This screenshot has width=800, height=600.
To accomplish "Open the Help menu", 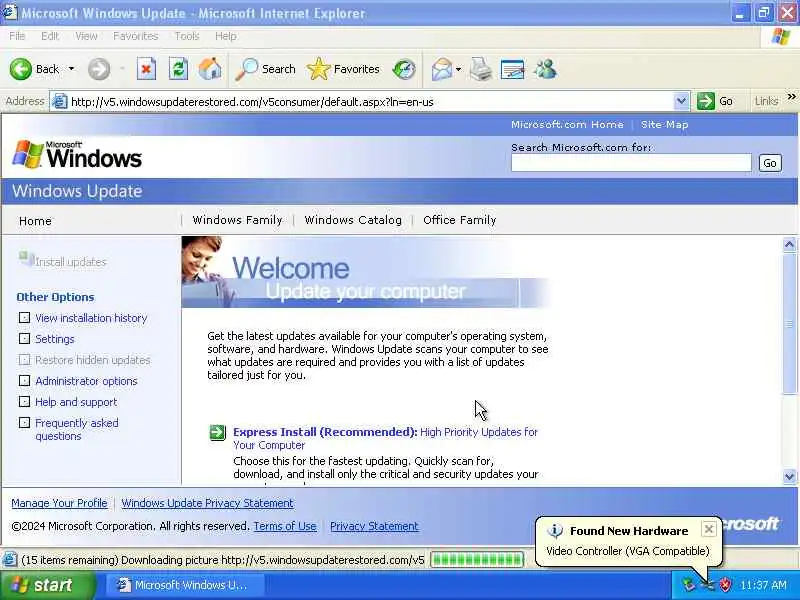I will [x=226, y=36].
